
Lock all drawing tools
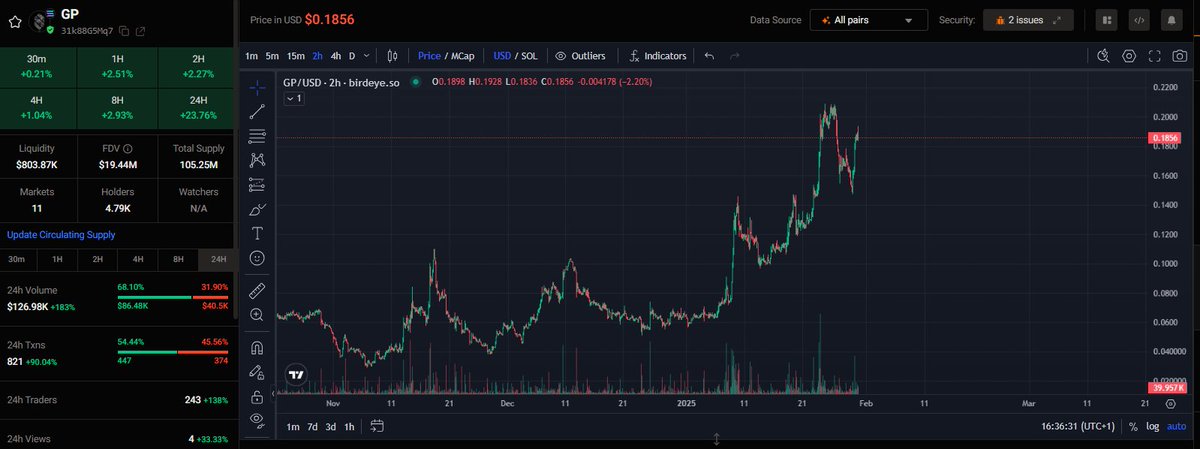tap(257, 396)
